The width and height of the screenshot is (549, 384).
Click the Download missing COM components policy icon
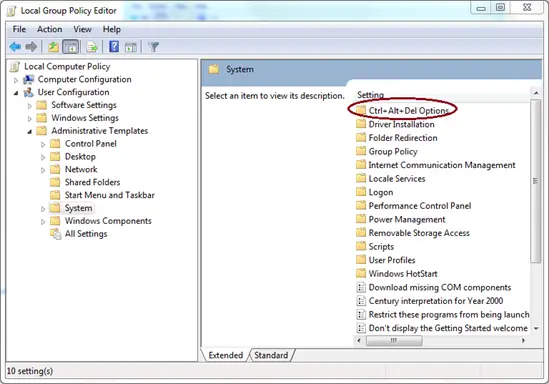point(361,287)
